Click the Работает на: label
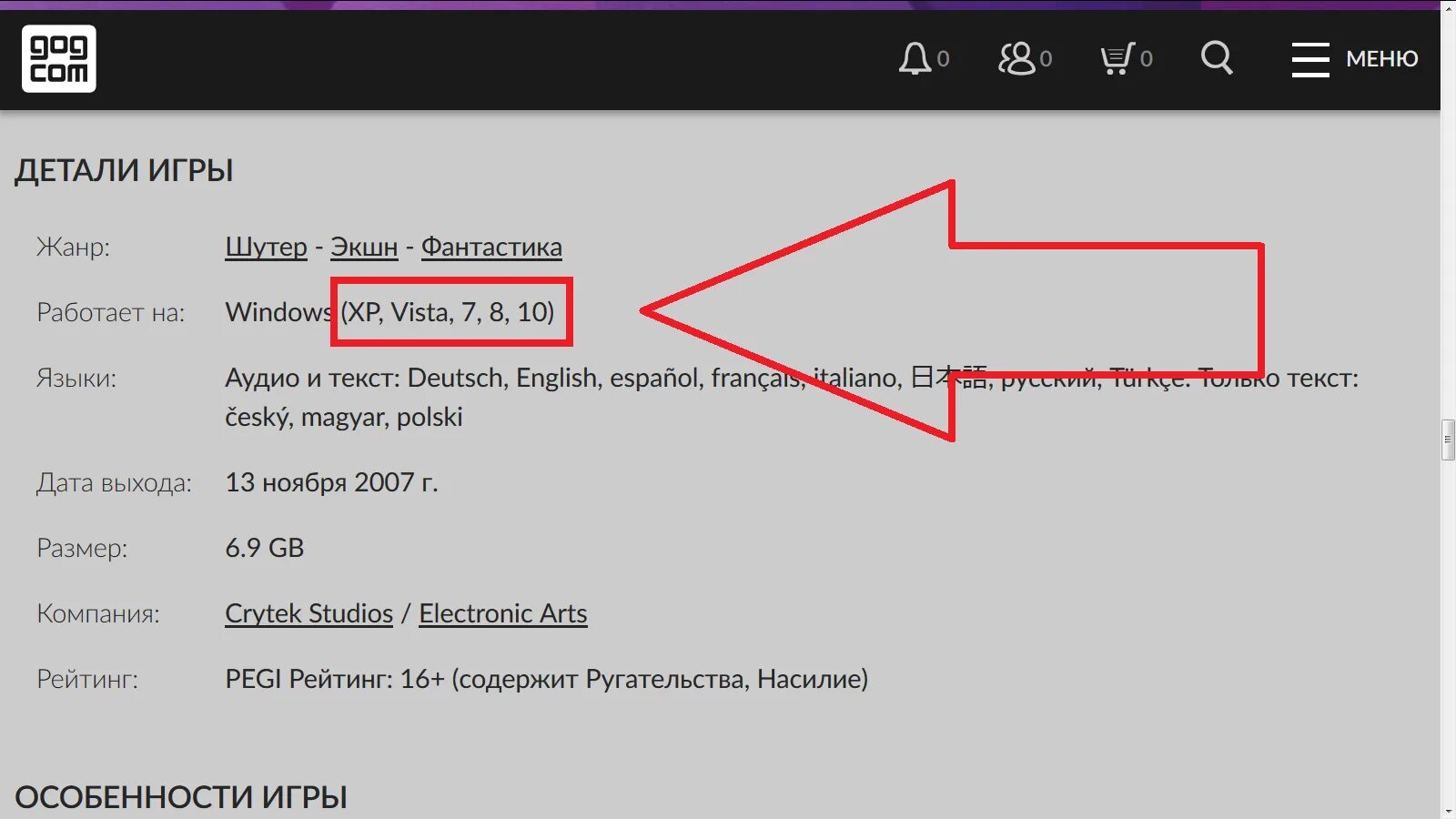Image resolution: width=1456 pixels, height=819 pixels. click(111, 312)
